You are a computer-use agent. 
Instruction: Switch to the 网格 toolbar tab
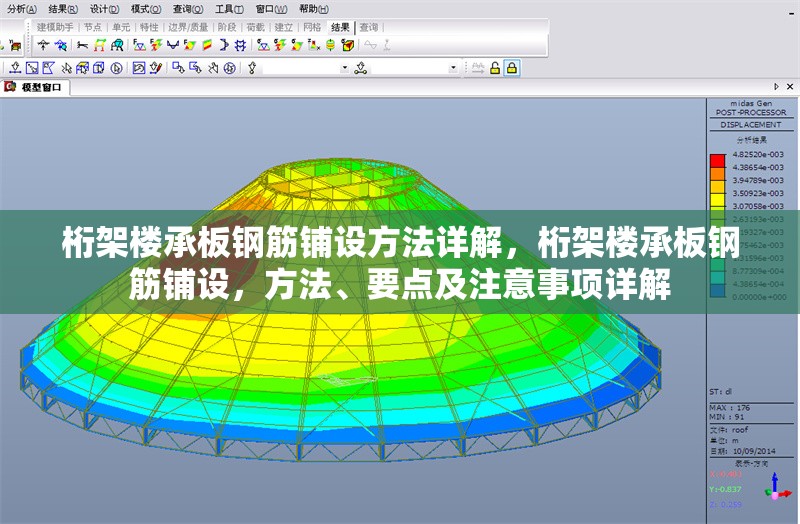point(312,28)
